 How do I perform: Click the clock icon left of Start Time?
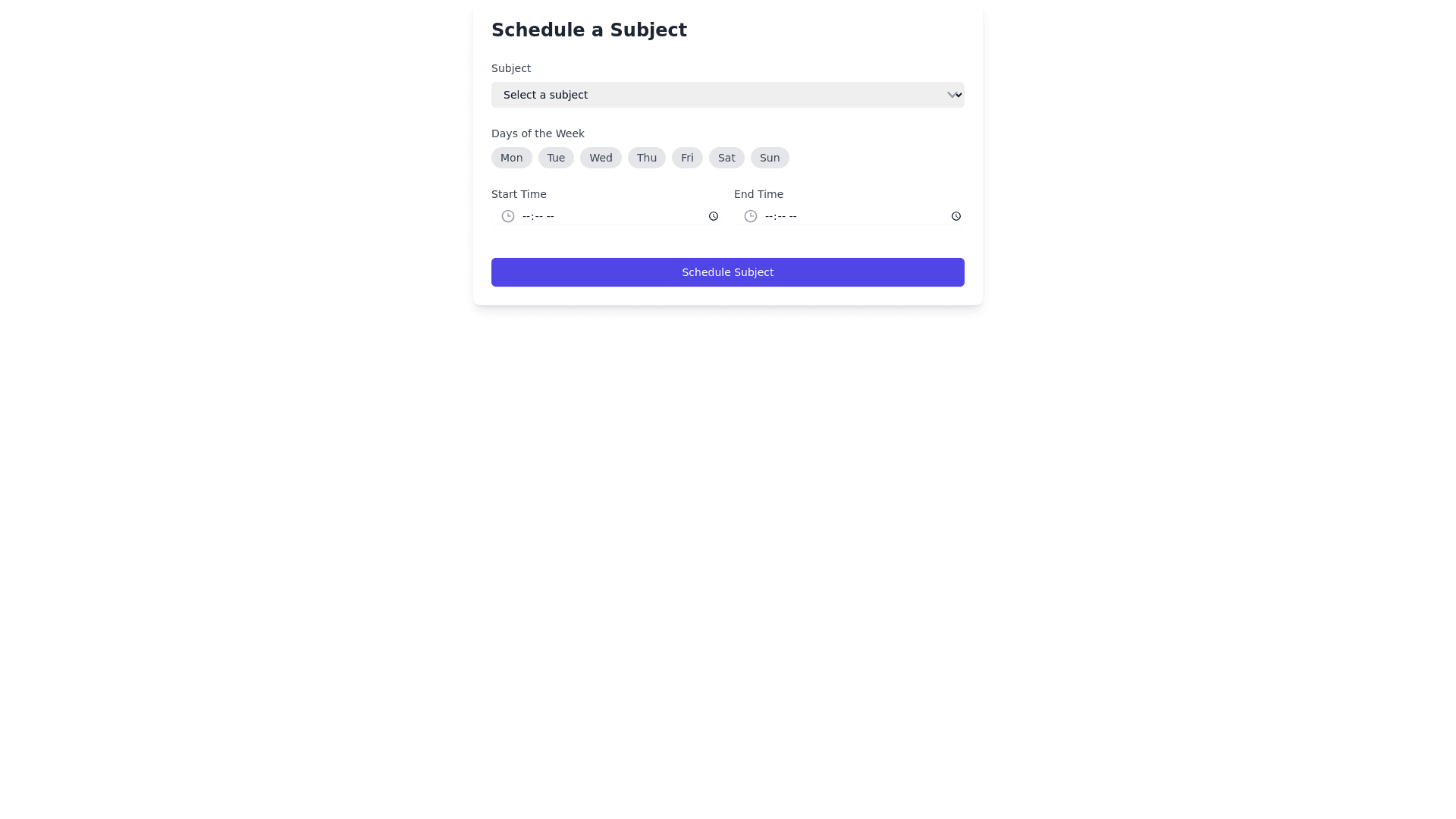pos(508,216)
